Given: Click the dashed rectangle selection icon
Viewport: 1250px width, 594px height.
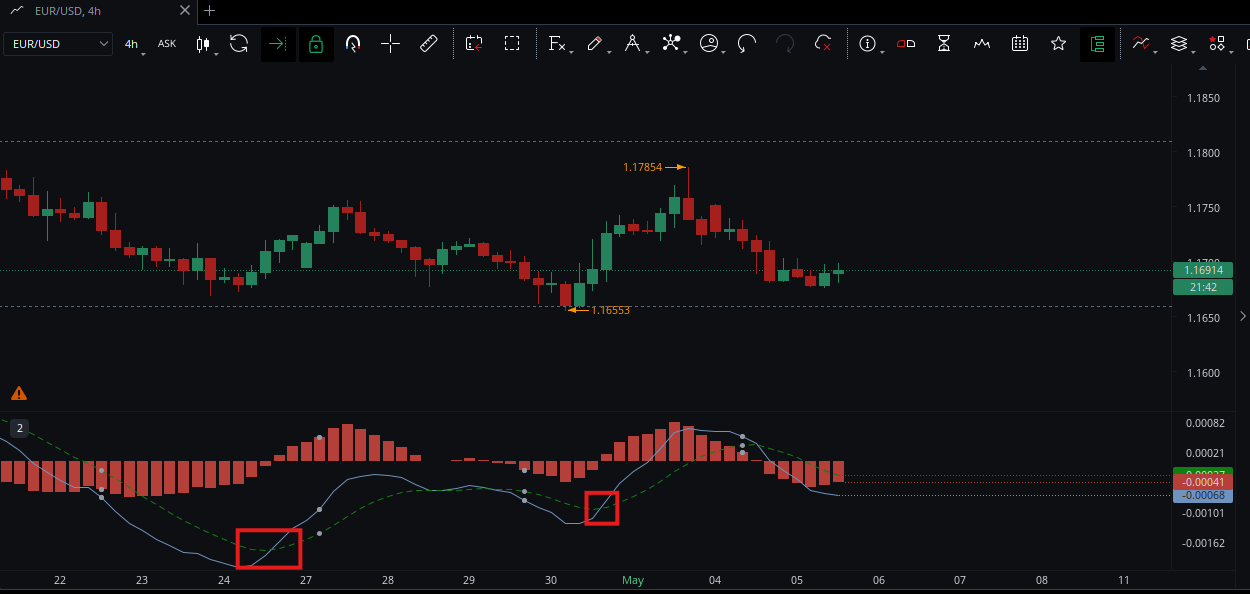Looking at the screenshot, I should click(512, 44).
